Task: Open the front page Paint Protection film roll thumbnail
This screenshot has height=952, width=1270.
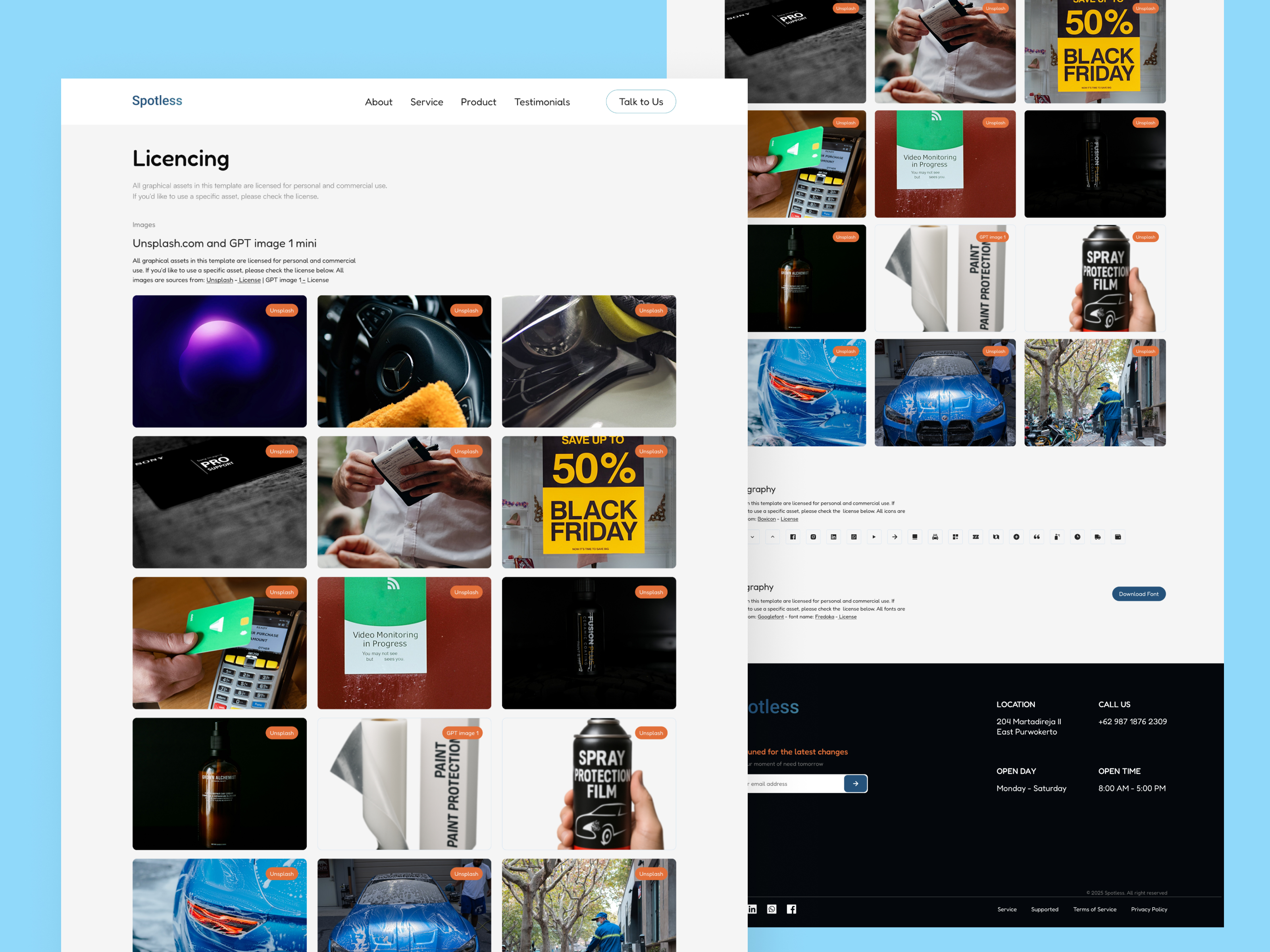Action: (404, 784)
